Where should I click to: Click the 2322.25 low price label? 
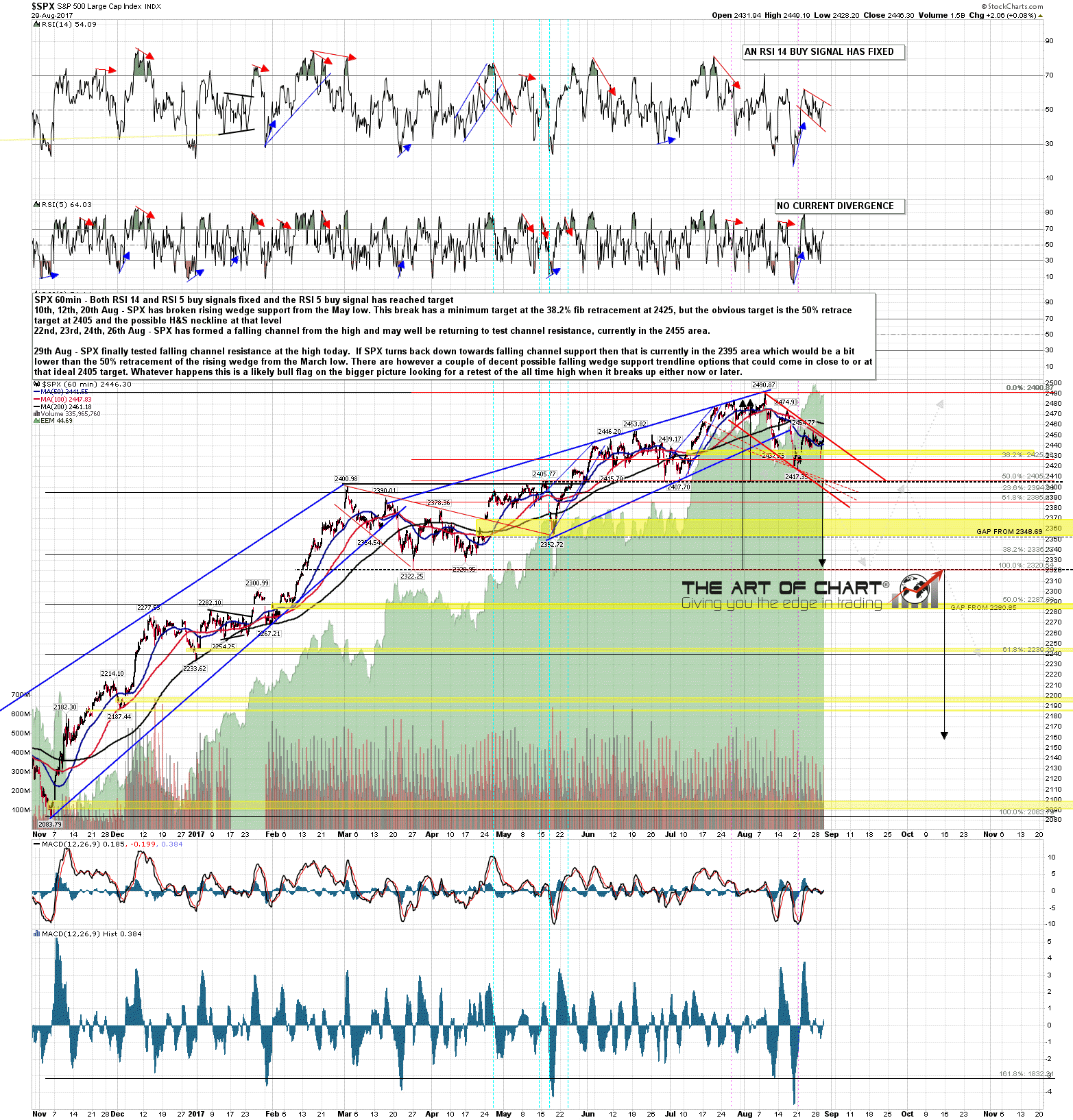(x=412, y=576)
